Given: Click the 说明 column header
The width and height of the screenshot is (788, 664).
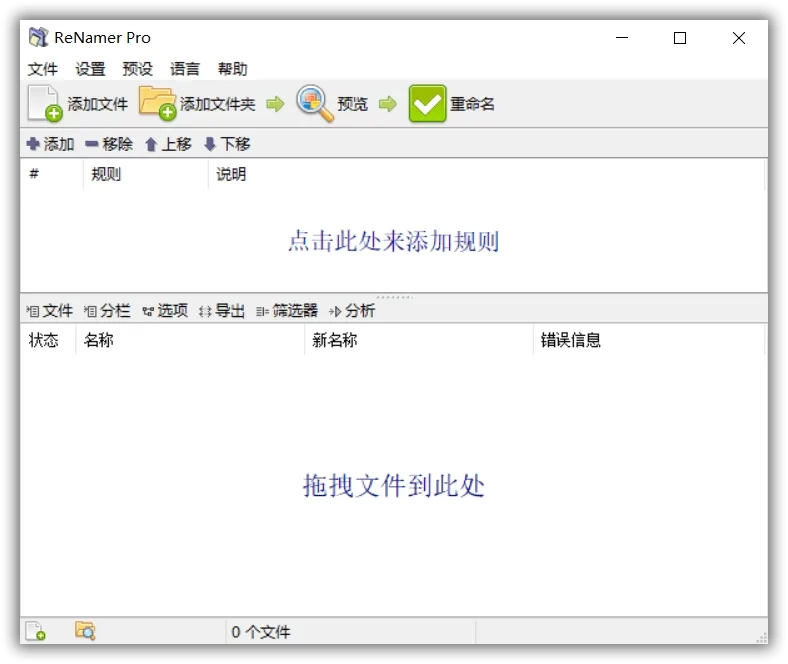Looking at the screenshot, I should 486,174.
